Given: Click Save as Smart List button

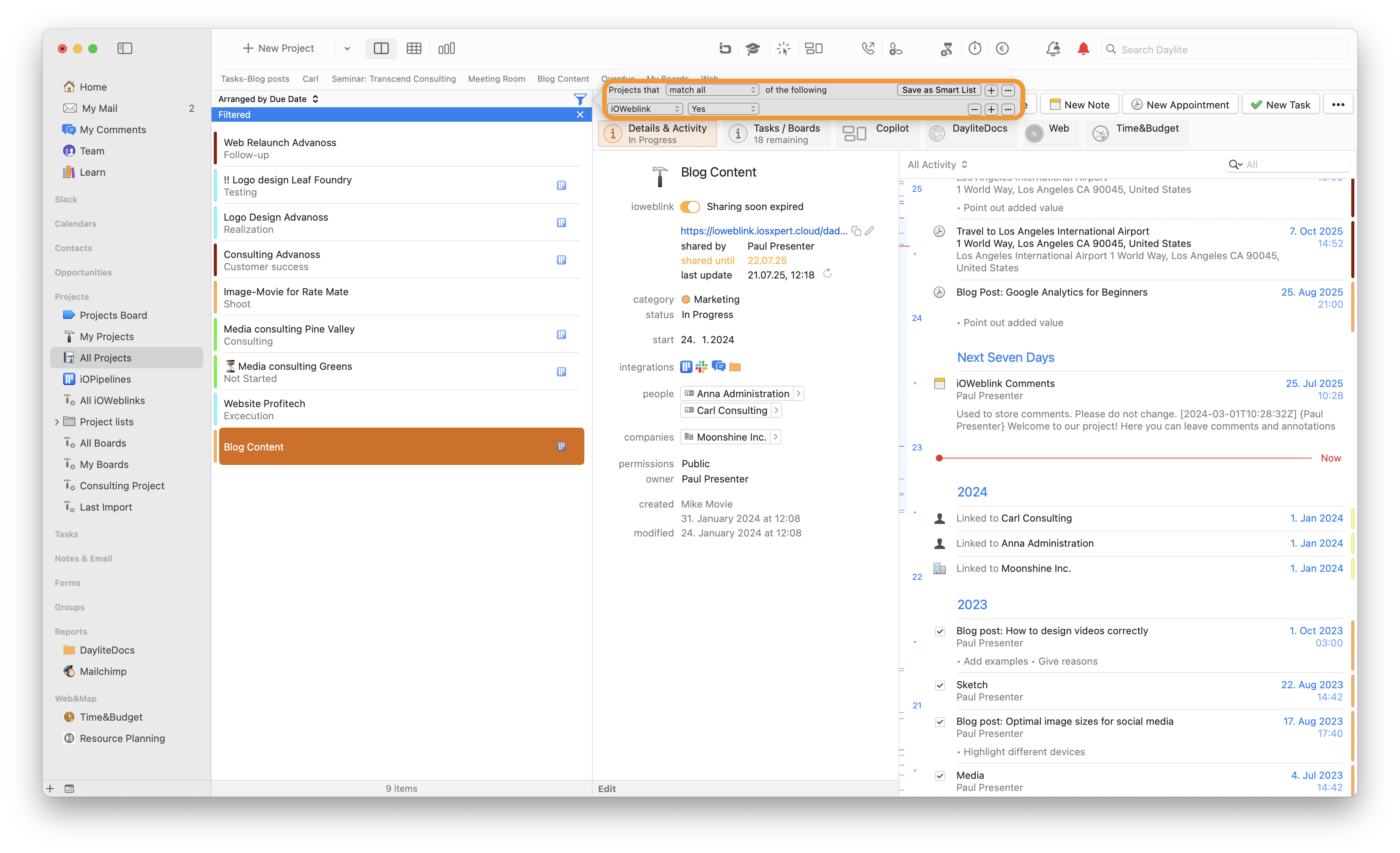Looking at the screenshot, I should (x=939, y=90).
